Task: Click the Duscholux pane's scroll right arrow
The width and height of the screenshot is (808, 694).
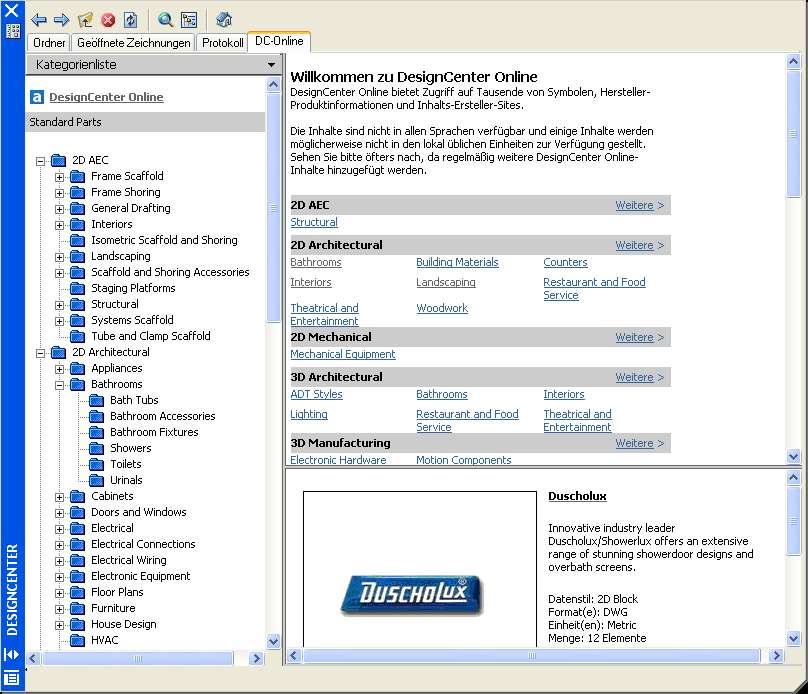Action: [x=776, y=656]
